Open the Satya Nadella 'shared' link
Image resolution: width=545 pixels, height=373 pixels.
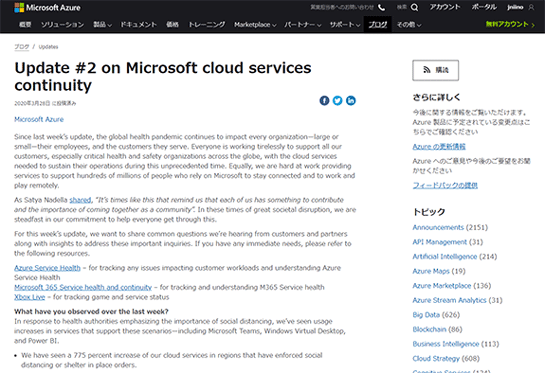pyautogui.click(x=80, y=200)
